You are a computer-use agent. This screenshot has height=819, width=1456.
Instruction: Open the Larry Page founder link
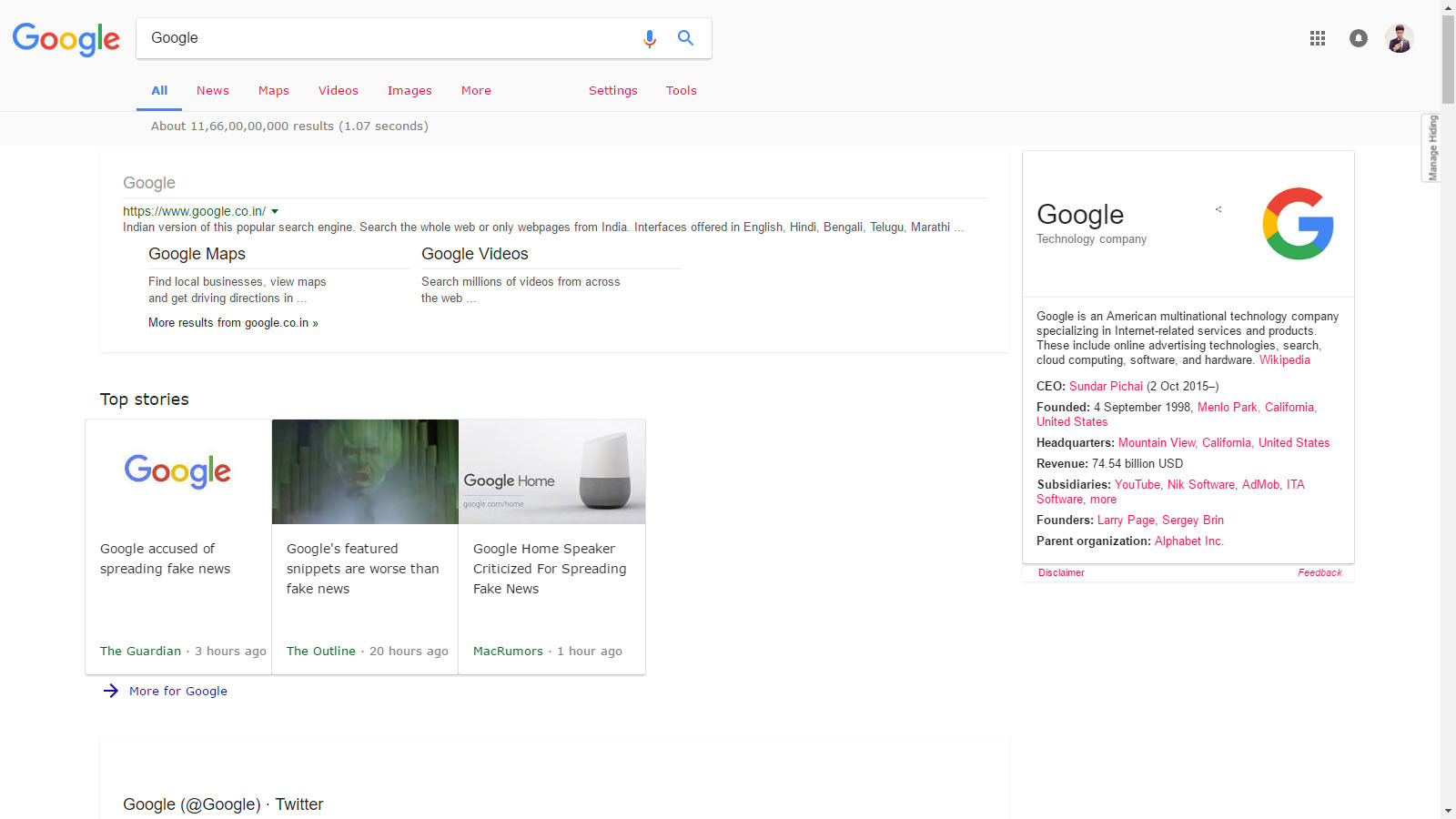tap(1126, 521)
